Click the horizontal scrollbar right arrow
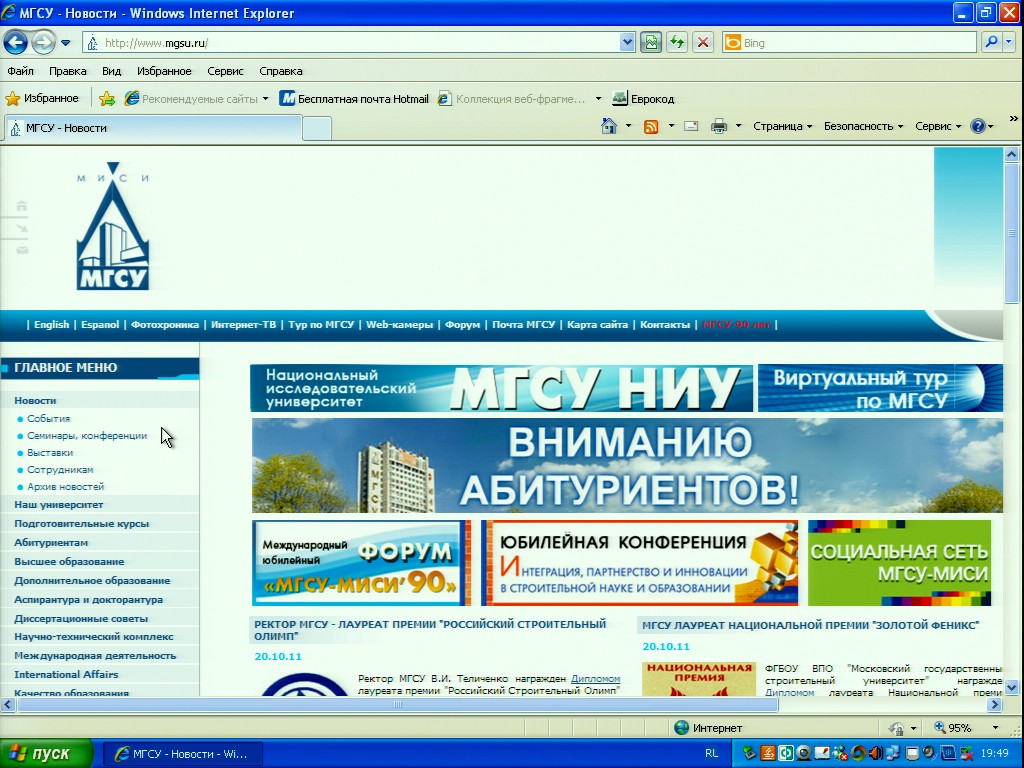This screenshot has width=1024, height=768. coord(995,705)
